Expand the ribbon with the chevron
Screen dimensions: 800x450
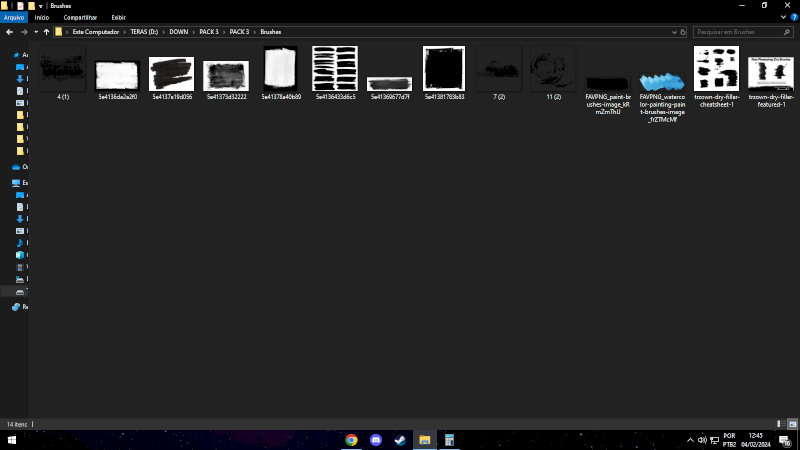(x=782, y=17)
